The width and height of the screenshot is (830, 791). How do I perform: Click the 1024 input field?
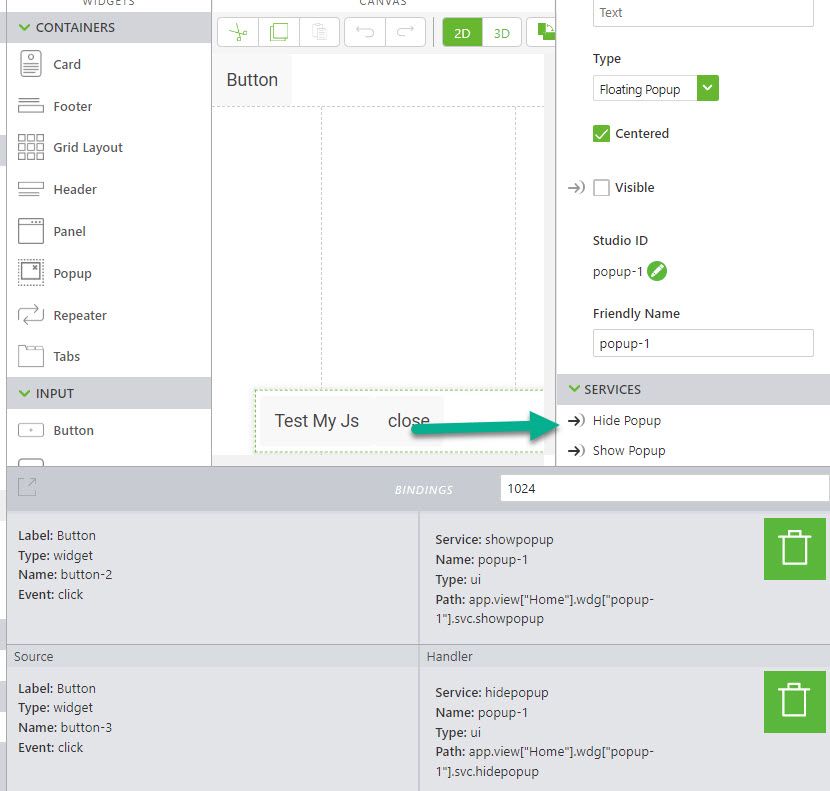(665, 488)
